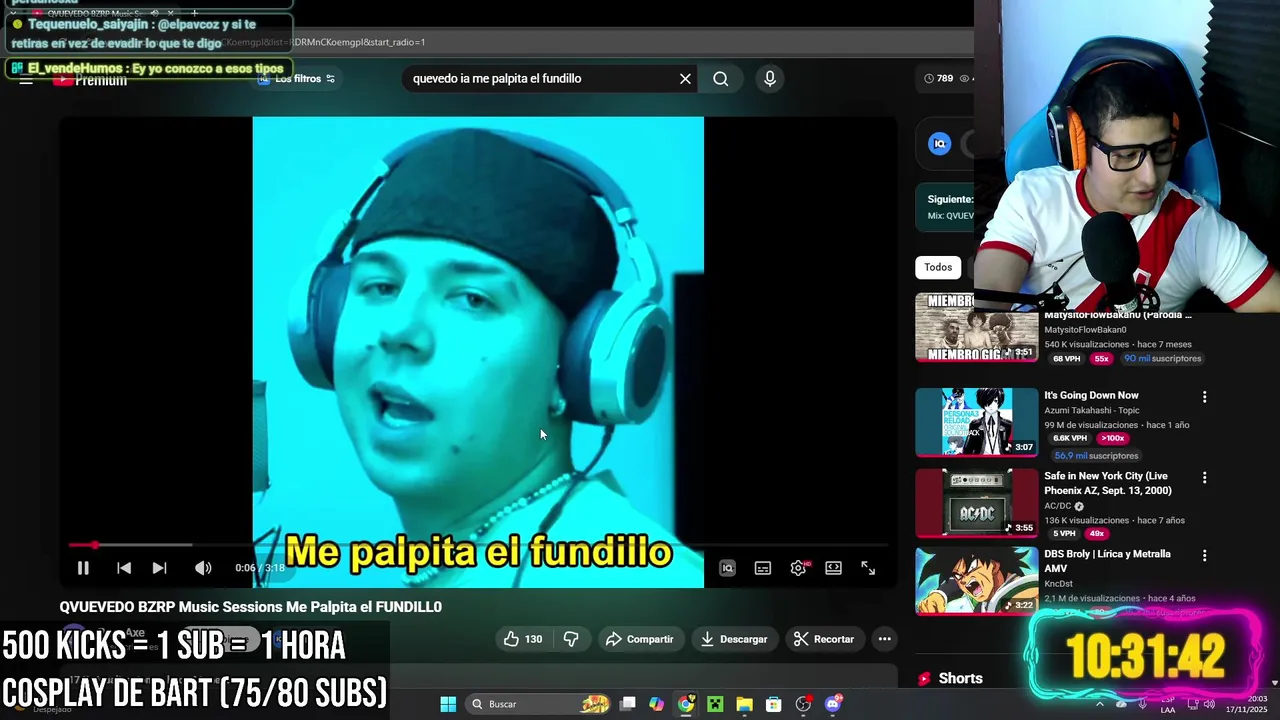Toggle subtitles on the video player

click(763, 568)
